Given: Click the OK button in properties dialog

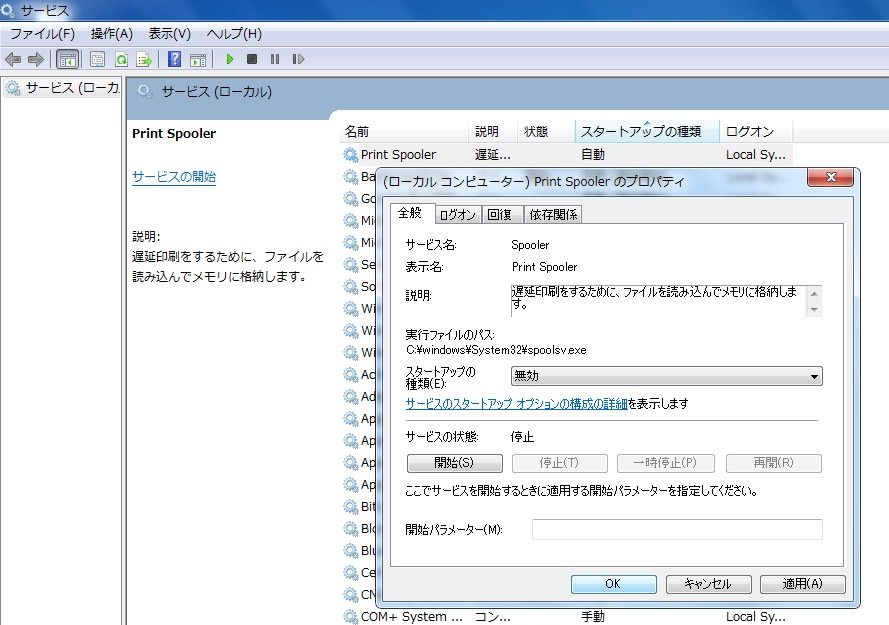Looking at the screenshot, I should point(612,584).
